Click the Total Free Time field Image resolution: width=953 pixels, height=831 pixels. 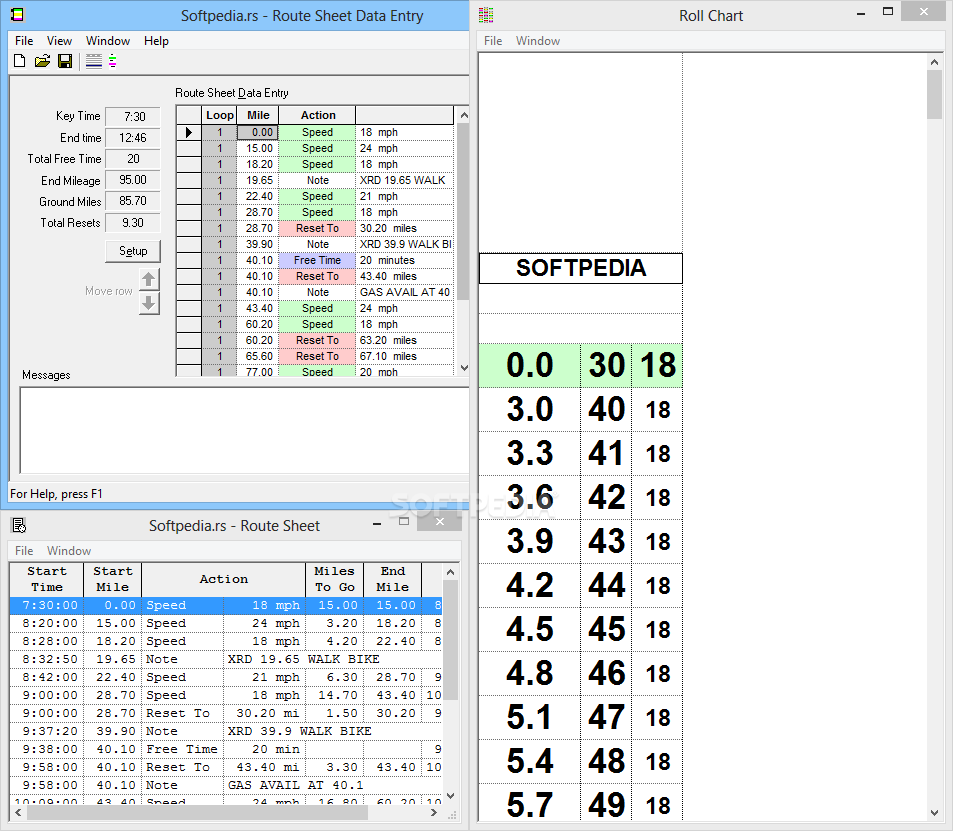133,159
